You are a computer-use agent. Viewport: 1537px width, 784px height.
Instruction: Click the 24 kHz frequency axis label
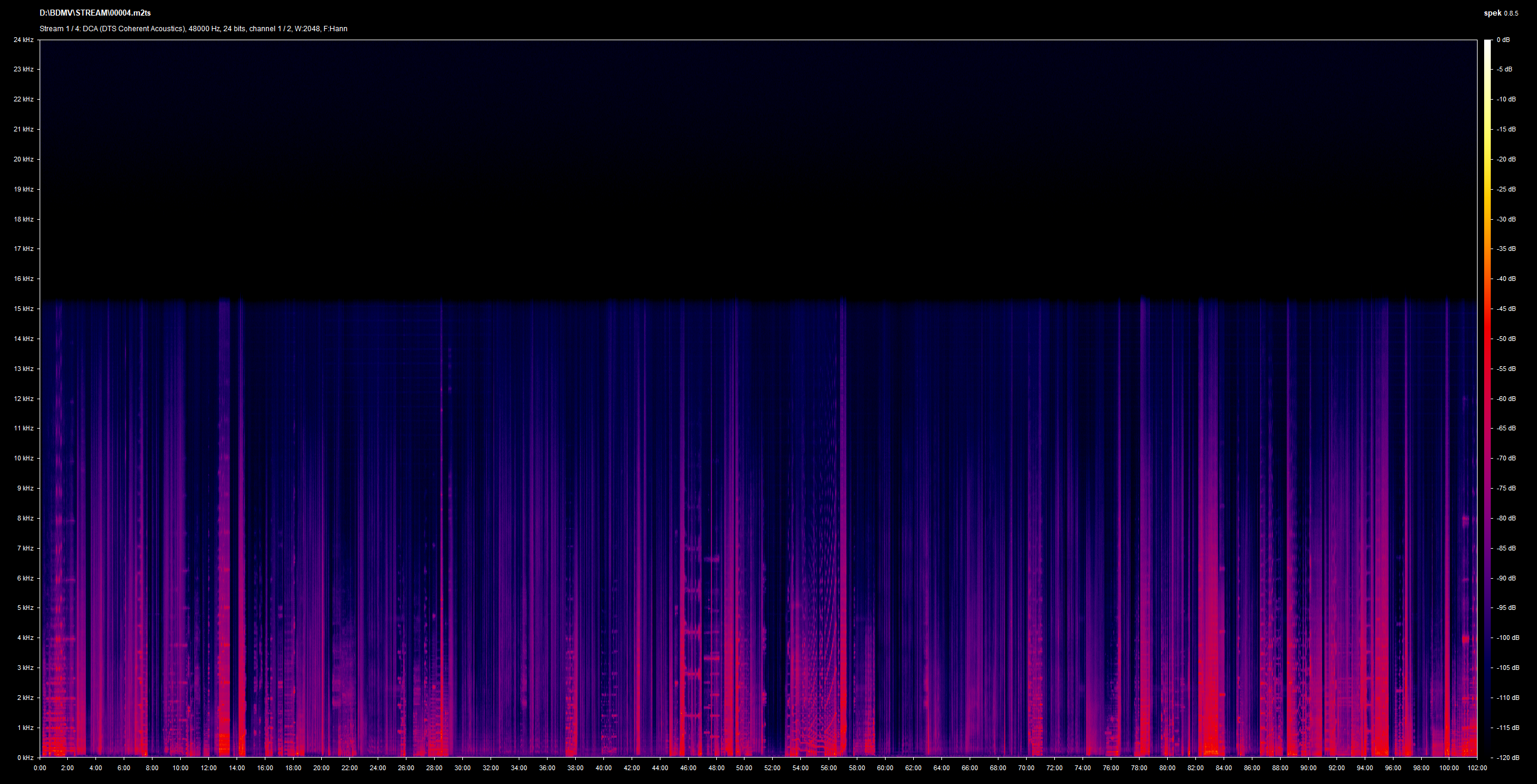pyautogui.click(x=24, y=40)
